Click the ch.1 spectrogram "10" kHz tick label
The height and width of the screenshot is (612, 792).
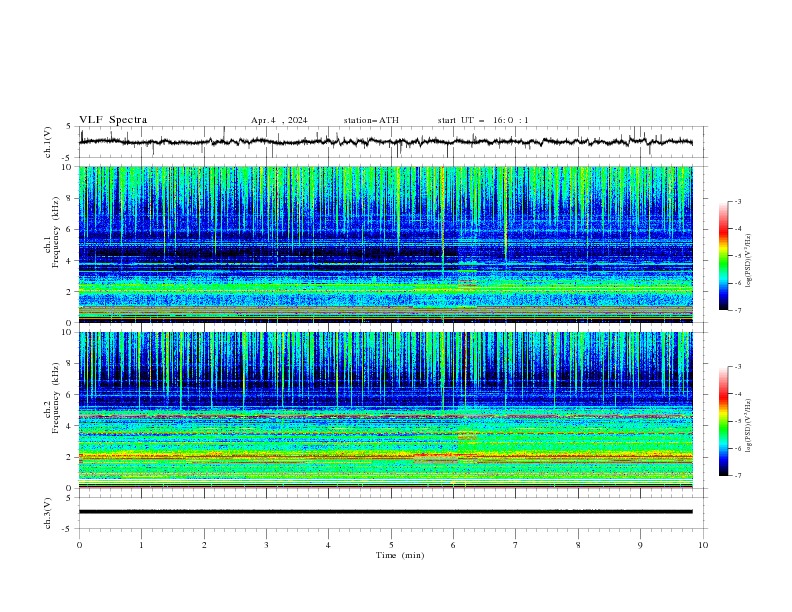[x=67, y=167]
